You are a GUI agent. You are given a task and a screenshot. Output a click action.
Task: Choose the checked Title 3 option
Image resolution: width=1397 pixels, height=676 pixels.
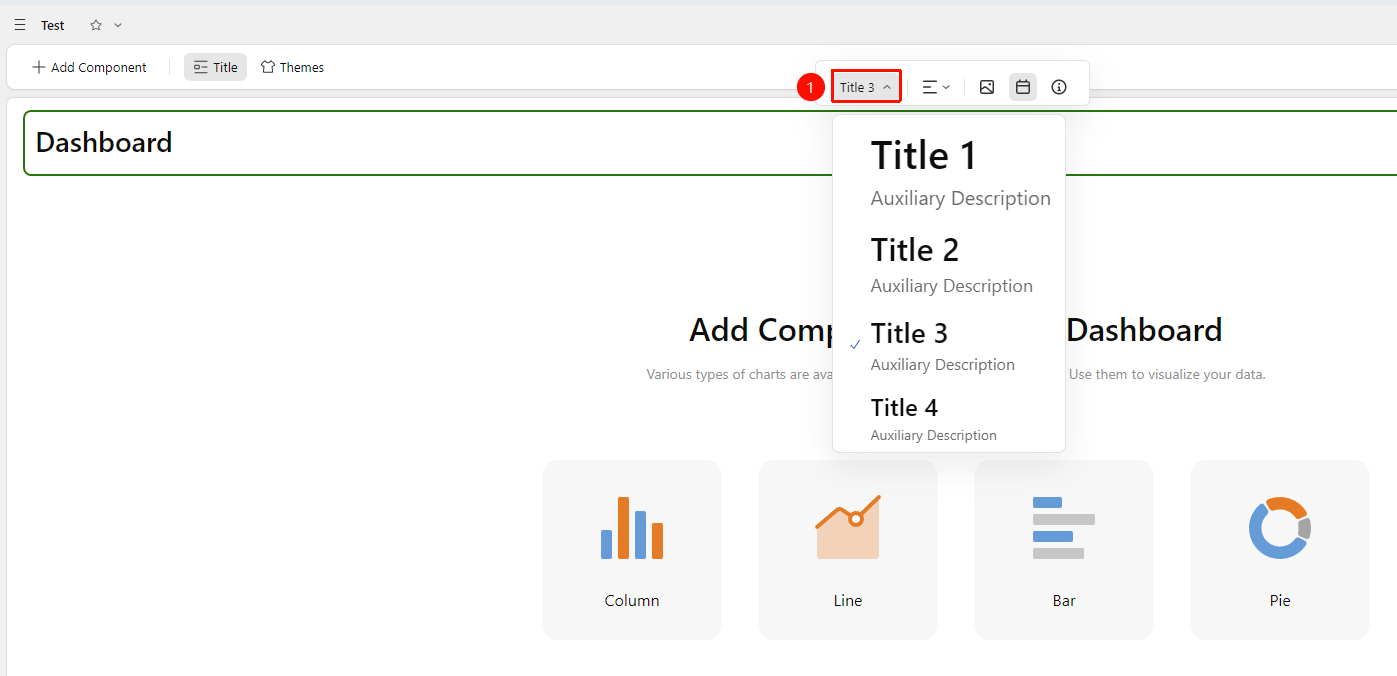pyautogui.click(x=949, y=346)
